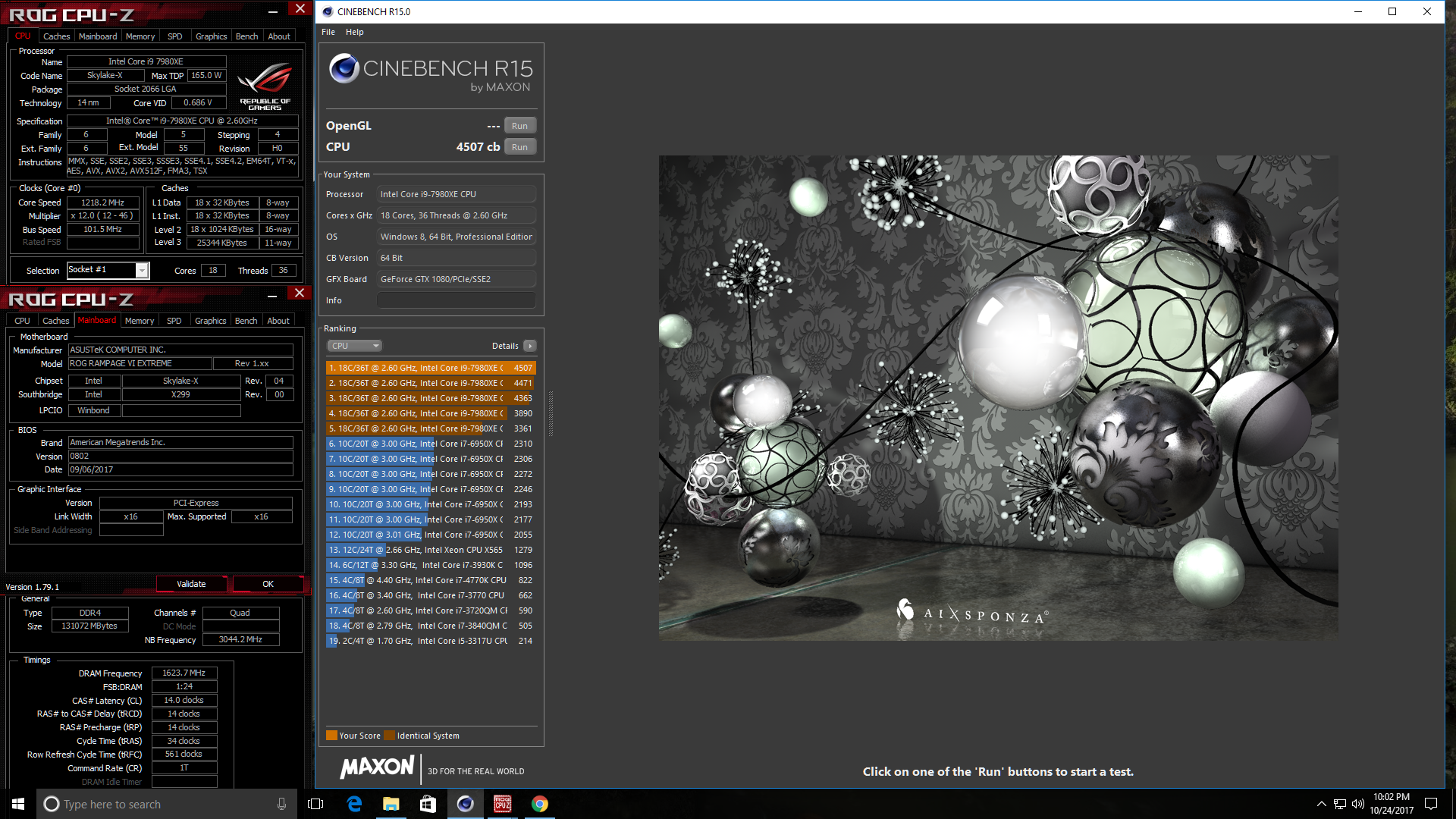This screenshot has width=1456, height=819.
Task: Switch to SPD tab in upper CPU-Z
Action: tap(174, 36)
